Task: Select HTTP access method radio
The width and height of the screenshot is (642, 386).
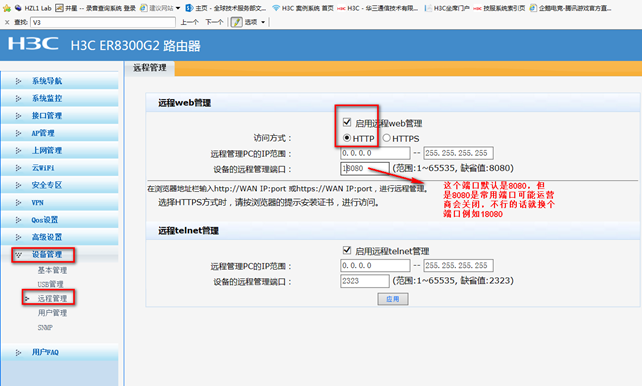Action: click(x=347, y=138)
